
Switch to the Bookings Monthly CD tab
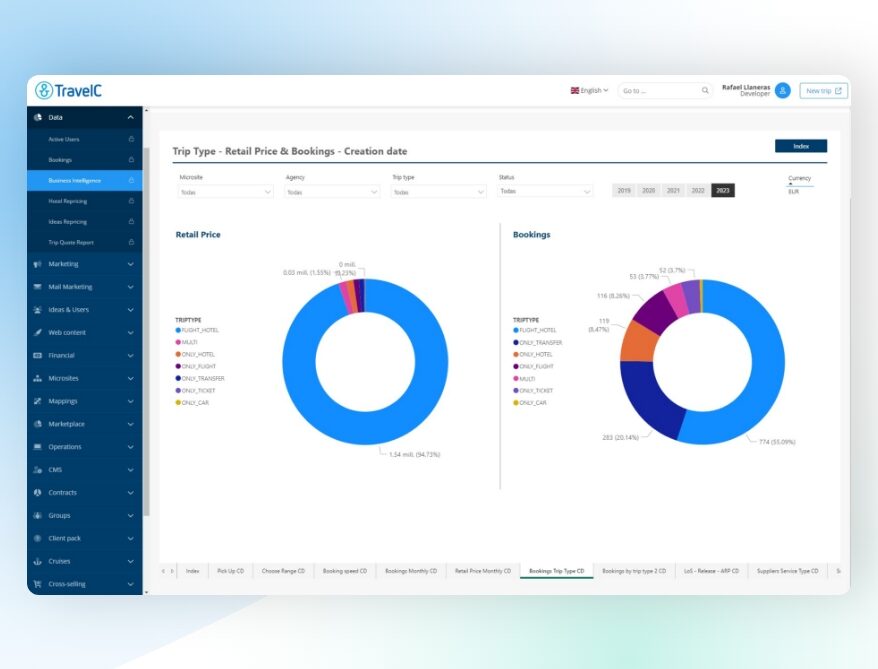pyautogui.click(x=411, y=571)
